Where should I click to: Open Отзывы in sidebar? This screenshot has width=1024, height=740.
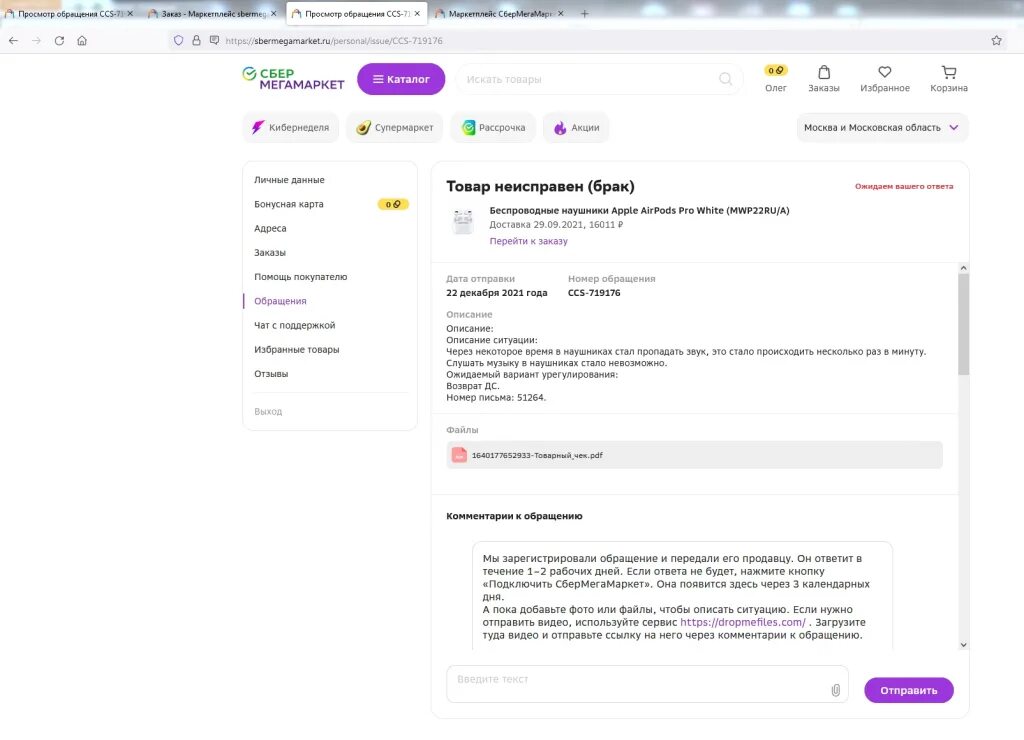(271, 374)
